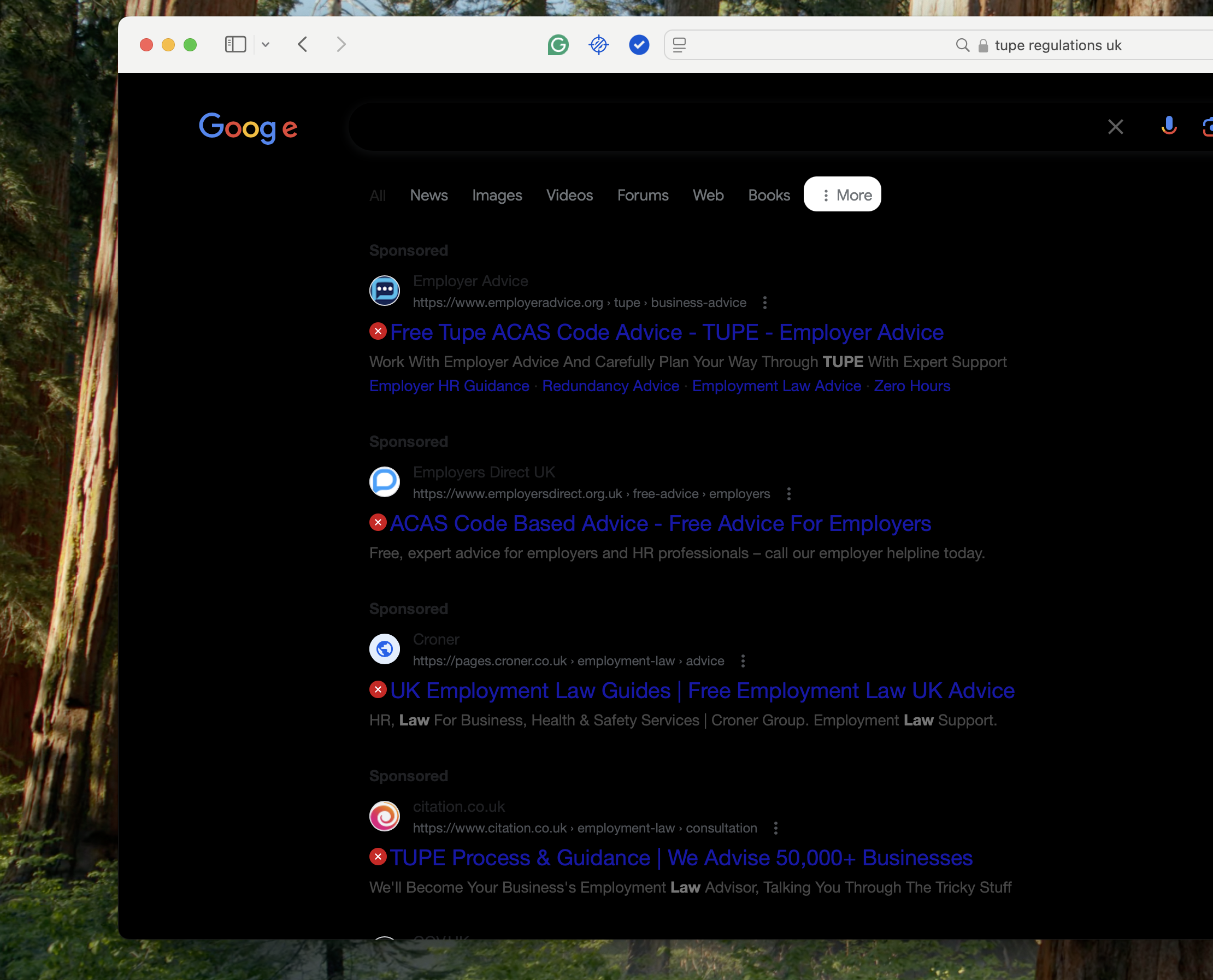The width and height of the screenshot is (1213, 980).
Task: Click the crosshair target extension icon
Action: click(x=598, y=45)
